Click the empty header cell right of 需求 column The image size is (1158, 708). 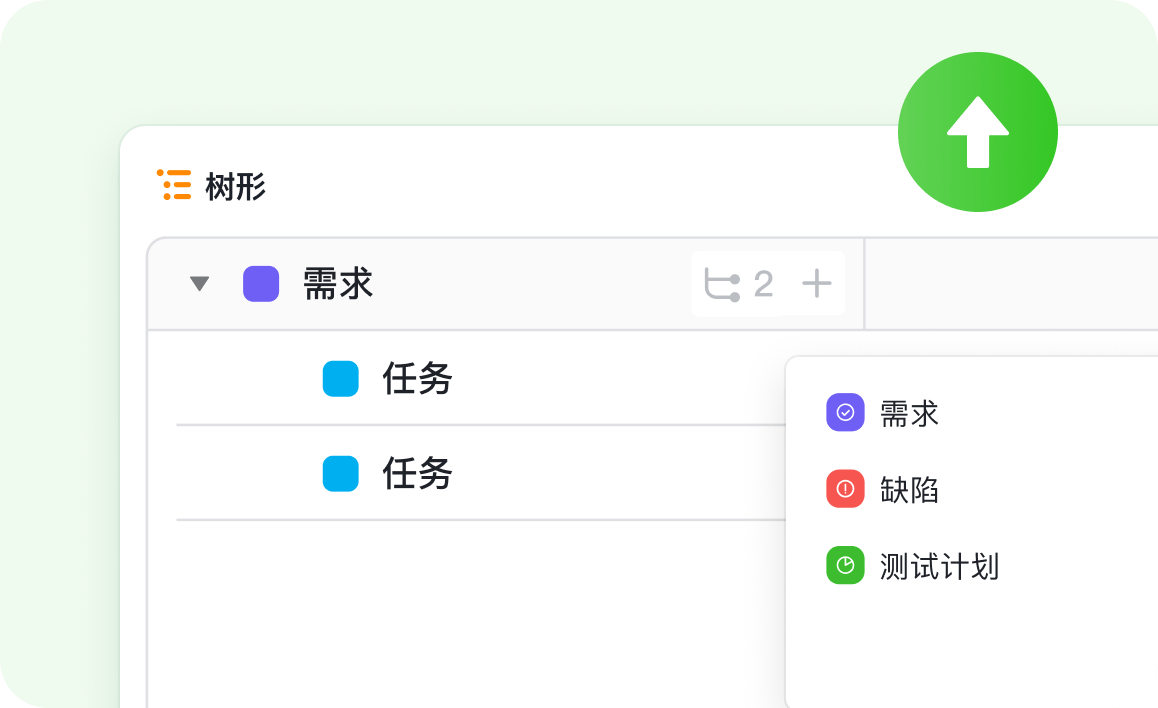point(1010,284)
